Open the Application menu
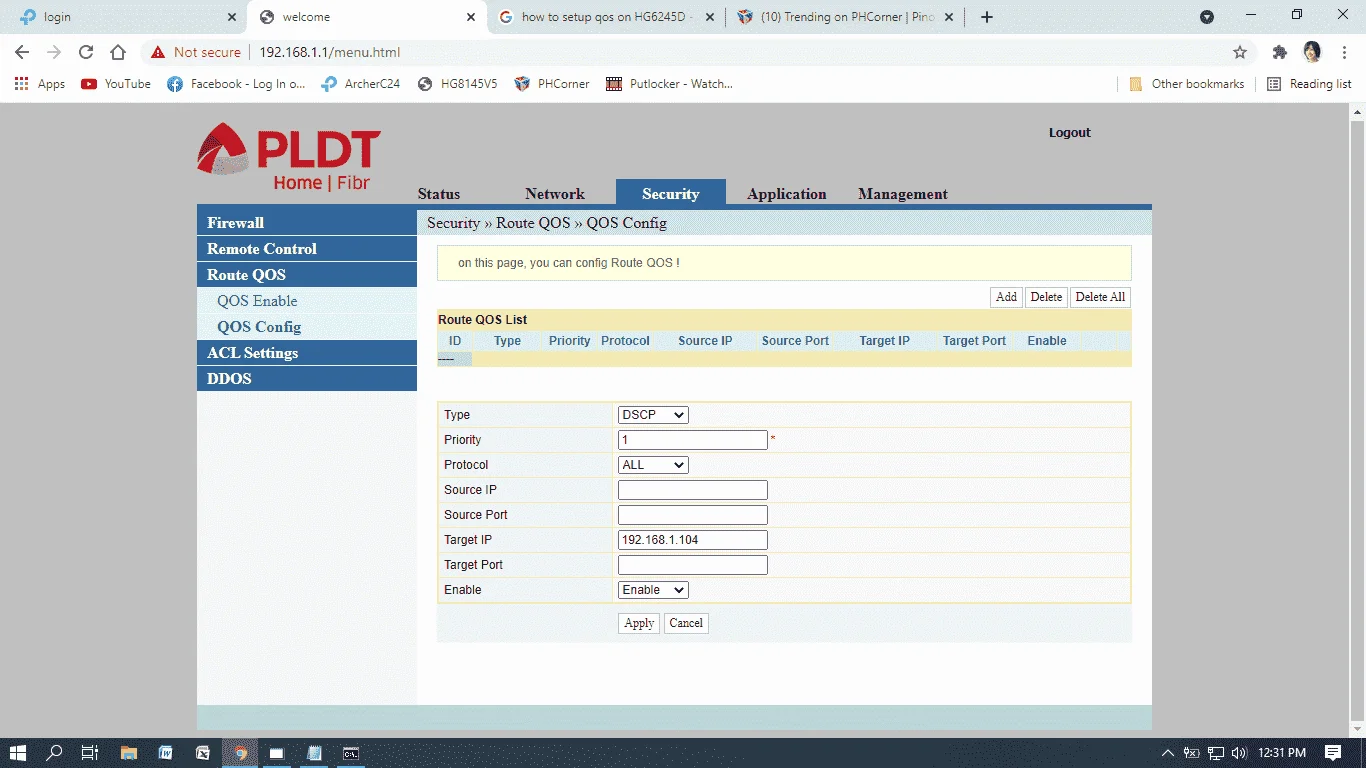The image size is (1366, 768). (787, 194)
